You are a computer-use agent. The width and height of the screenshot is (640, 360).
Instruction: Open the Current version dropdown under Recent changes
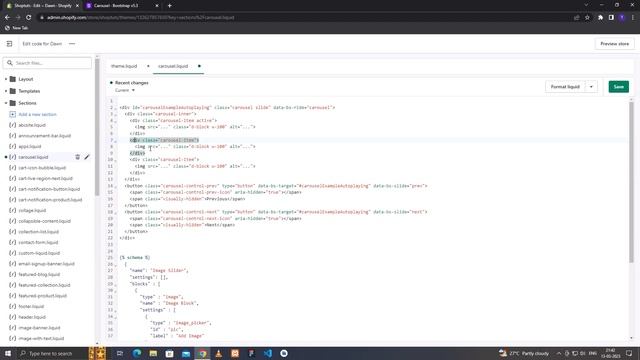point(124,90)
